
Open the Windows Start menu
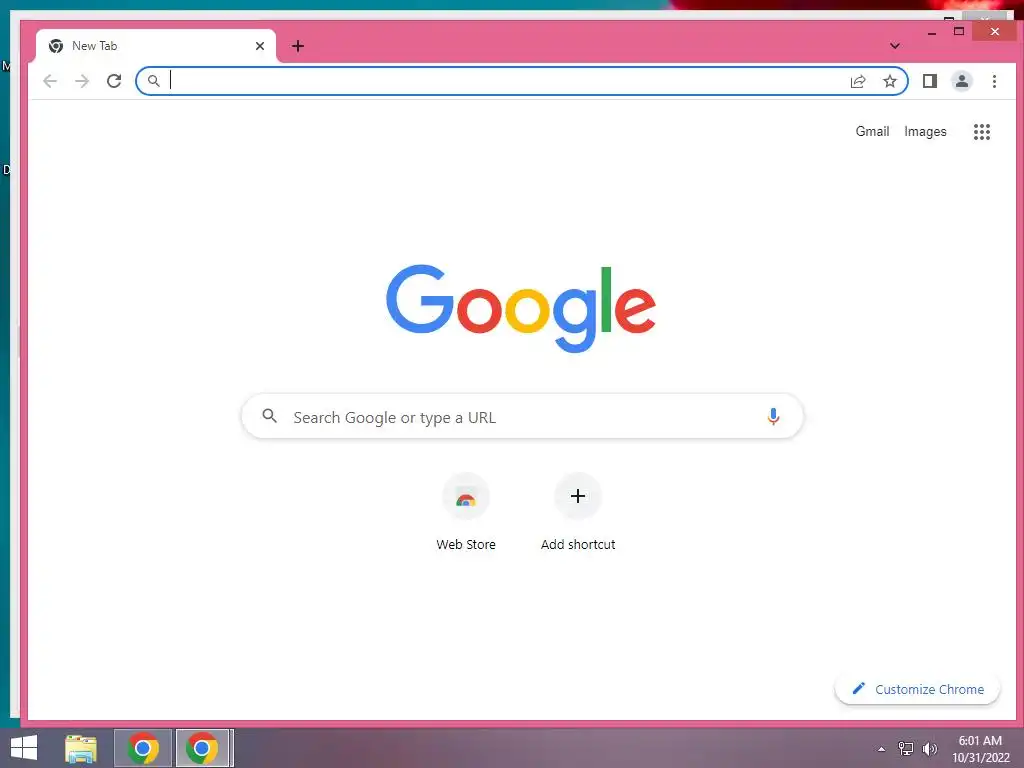(x=24, y=748)
